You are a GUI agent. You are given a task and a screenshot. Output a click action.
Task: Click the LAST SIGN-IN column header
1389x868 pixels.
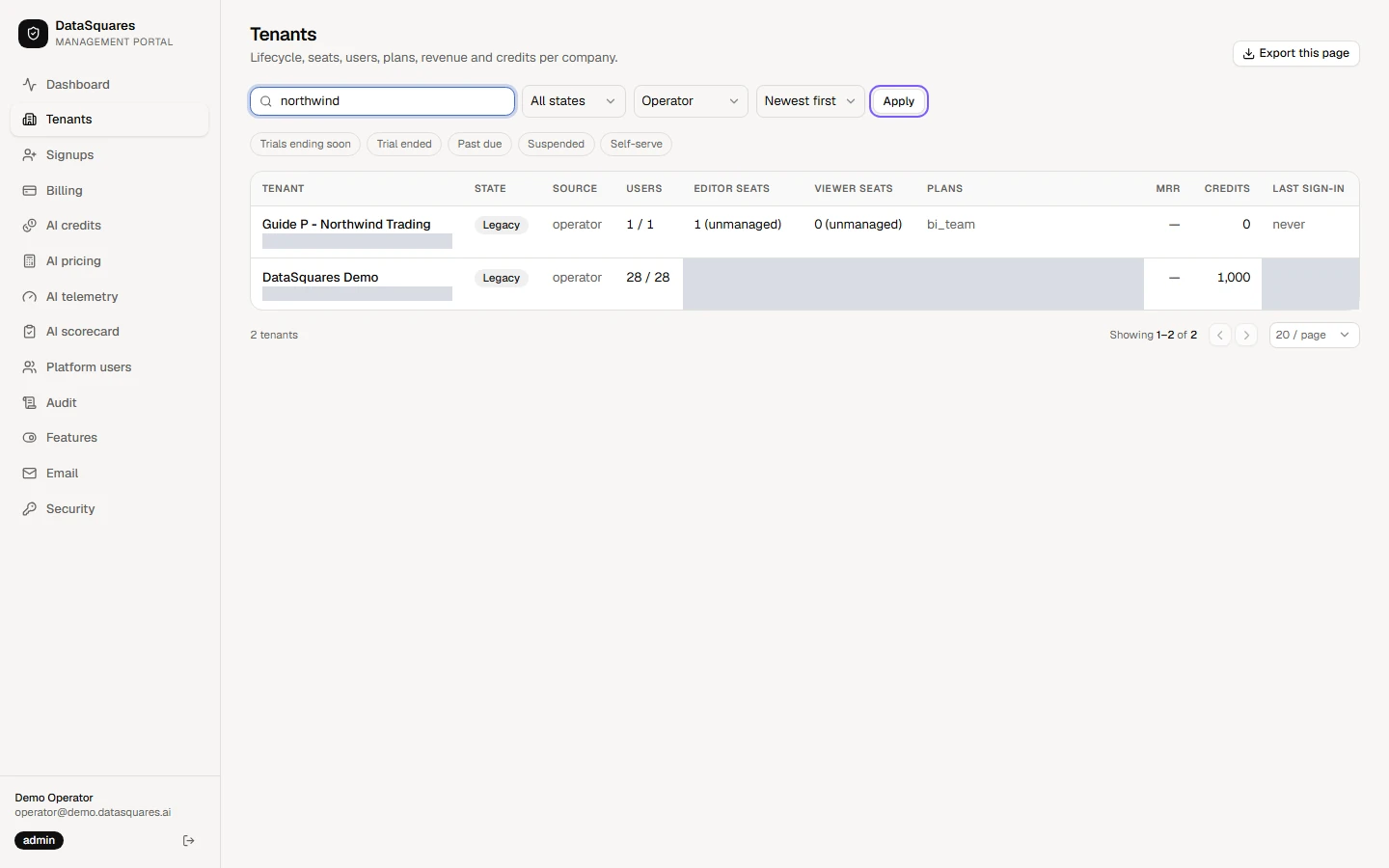(x=1308, y=189)
